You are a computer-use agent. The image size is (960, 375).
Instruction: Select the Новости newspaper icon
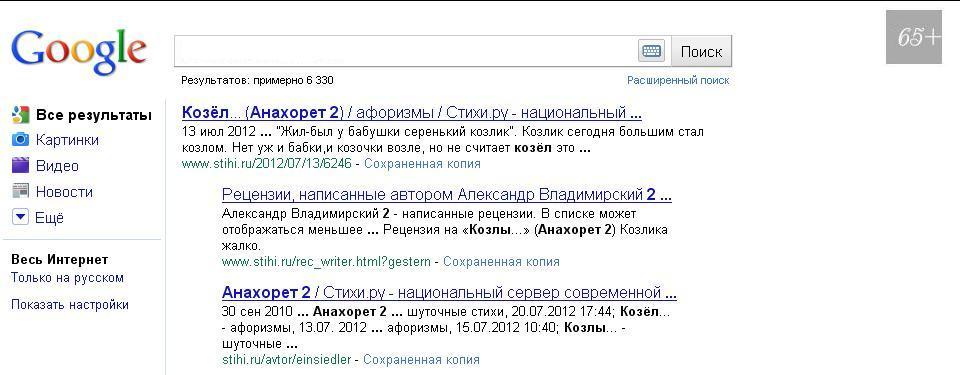pyautogui.click(x=20, y=191)
